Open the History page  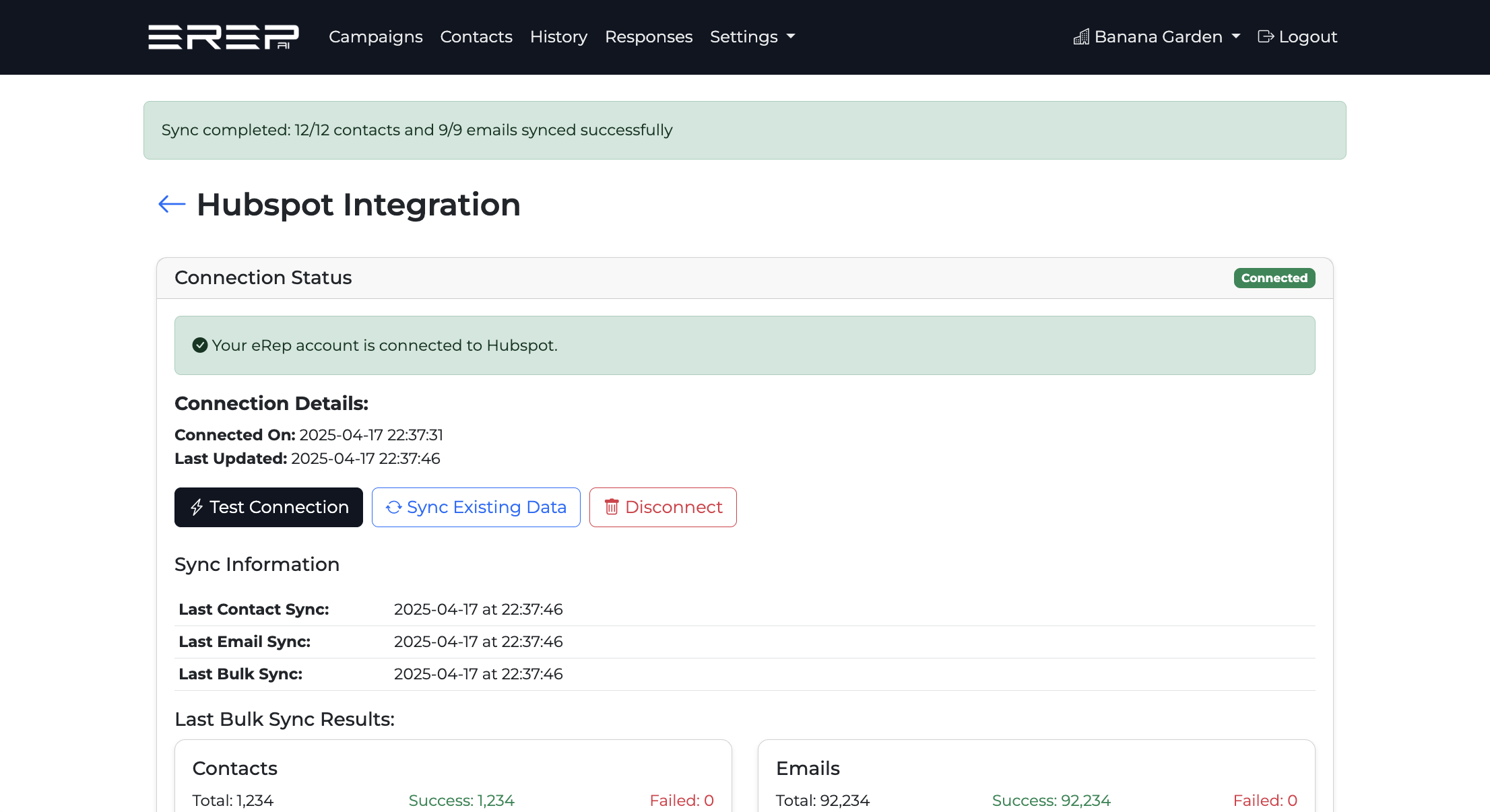pyautogui.click(x=558, y=37)
